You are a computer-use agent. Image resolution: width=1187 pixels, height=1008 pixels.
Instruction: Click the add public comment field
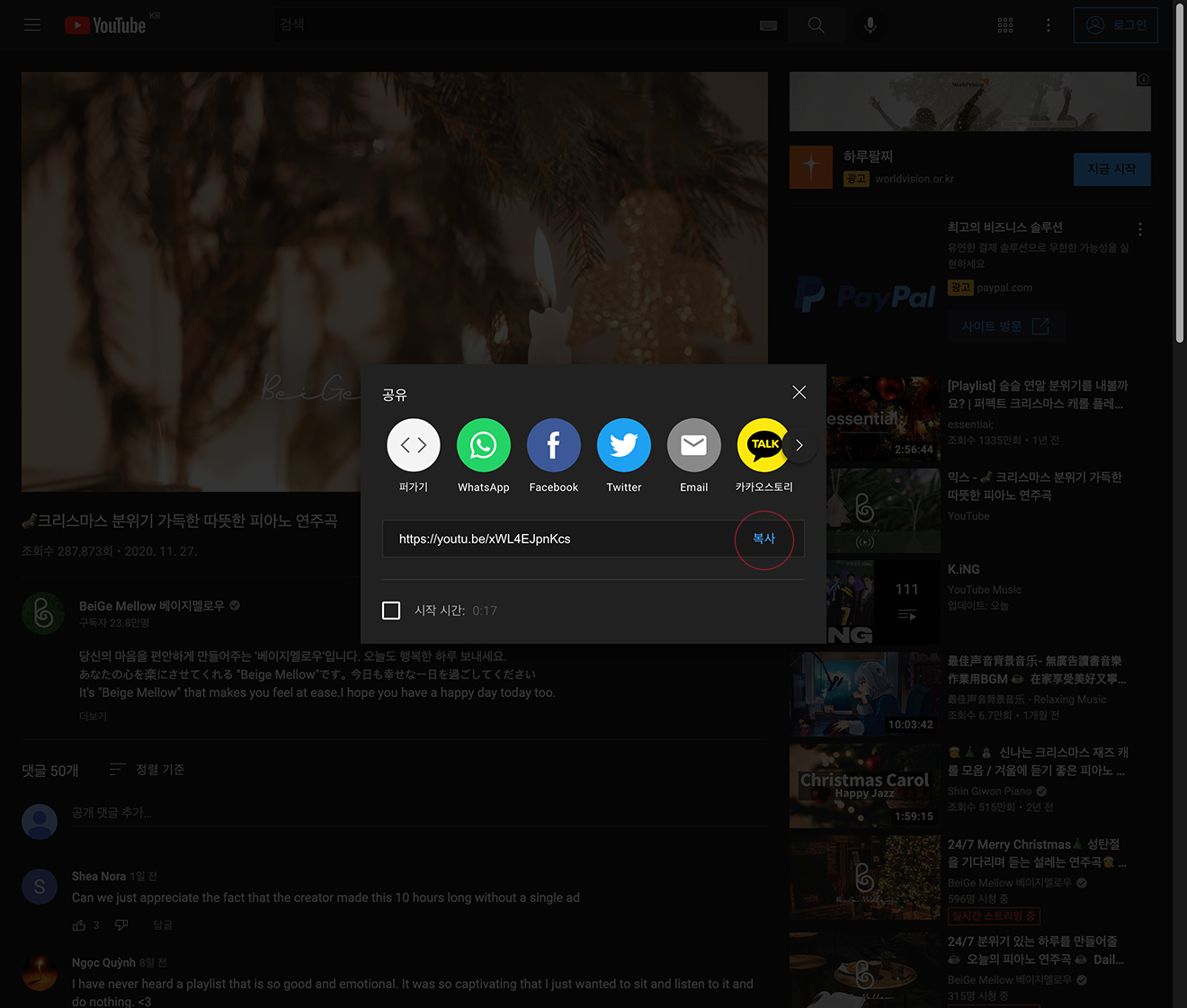tap(419, 813)
